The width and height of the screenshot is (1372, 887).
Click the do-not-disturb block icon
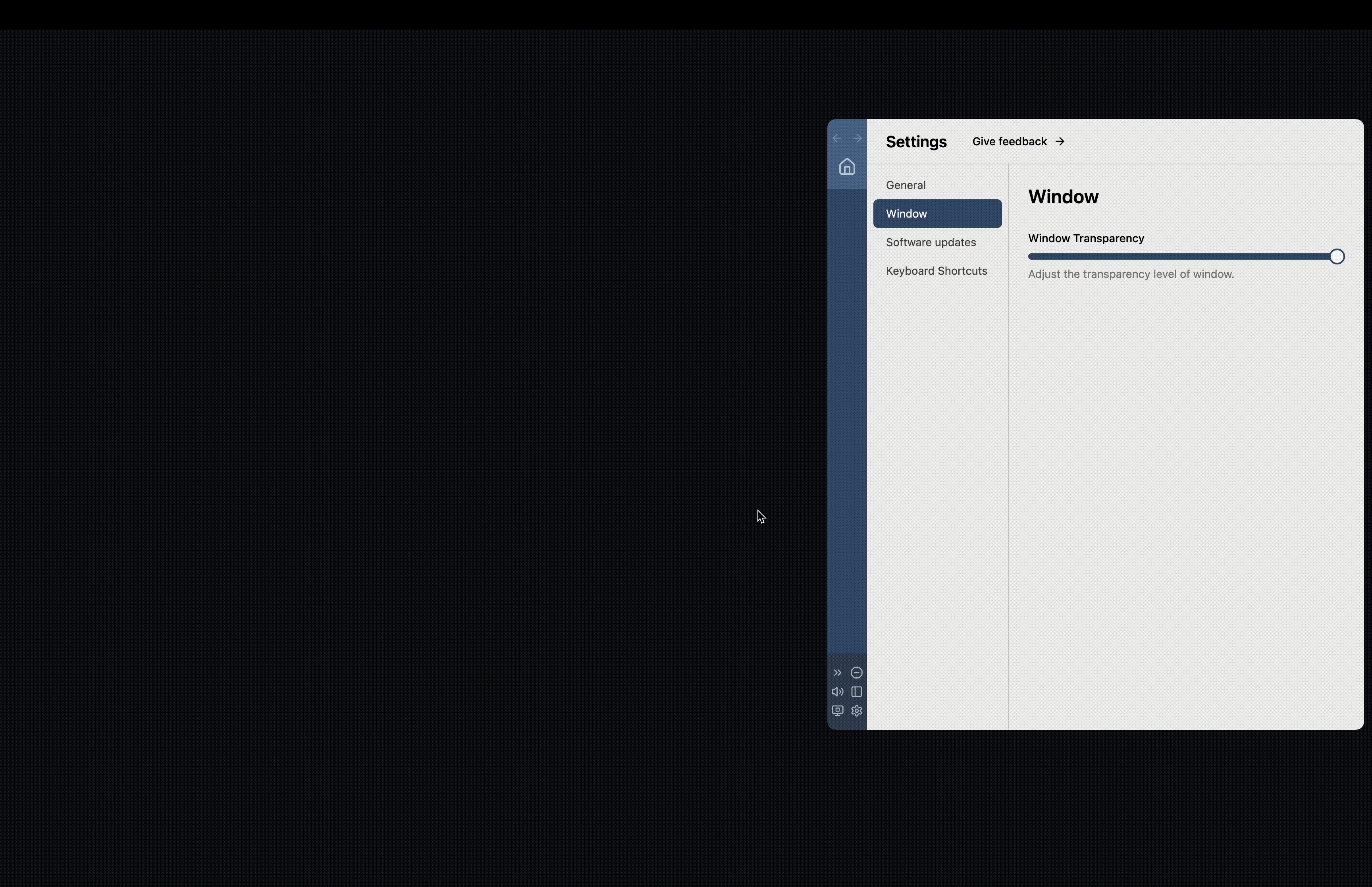pyautogui.click(x=856, y=672)
